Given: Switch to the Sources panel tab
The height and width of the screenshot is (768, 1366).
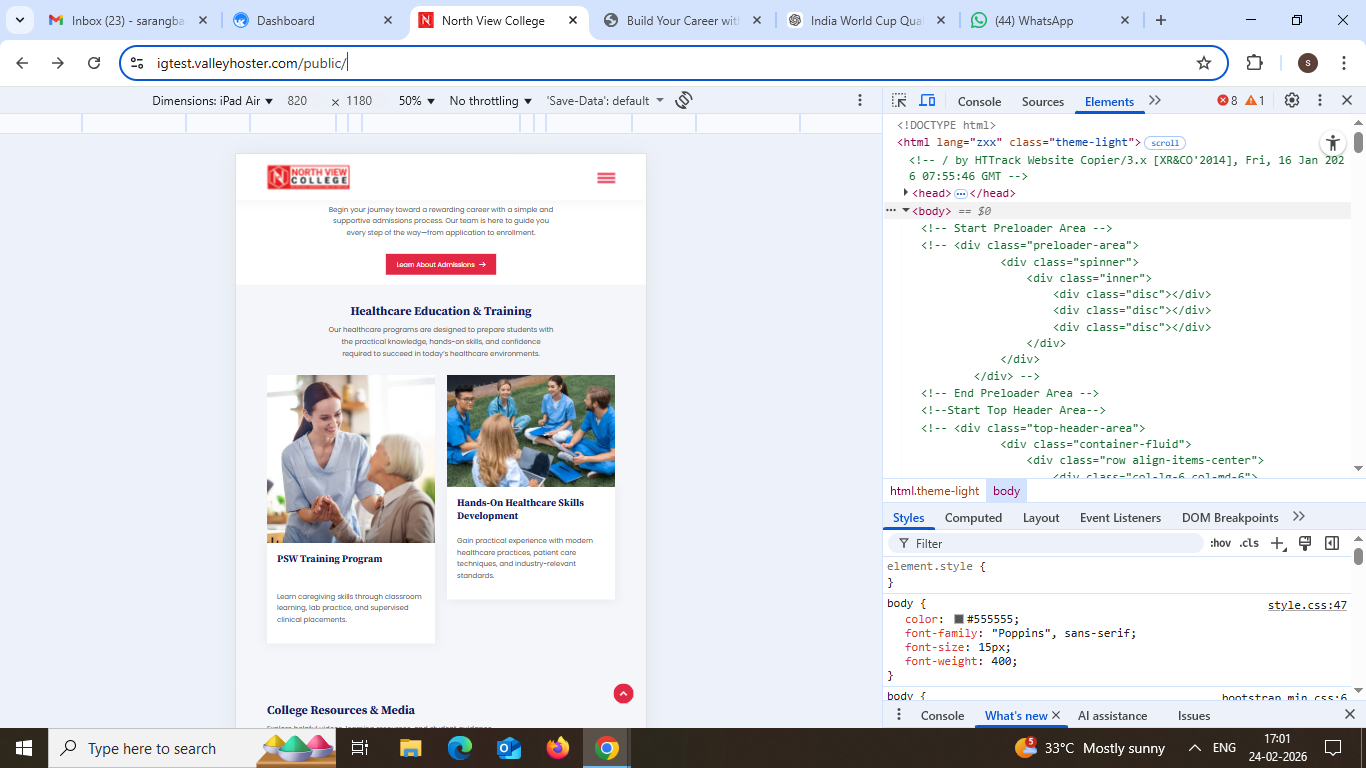Looking at the screenshot, I should 1043,102.
